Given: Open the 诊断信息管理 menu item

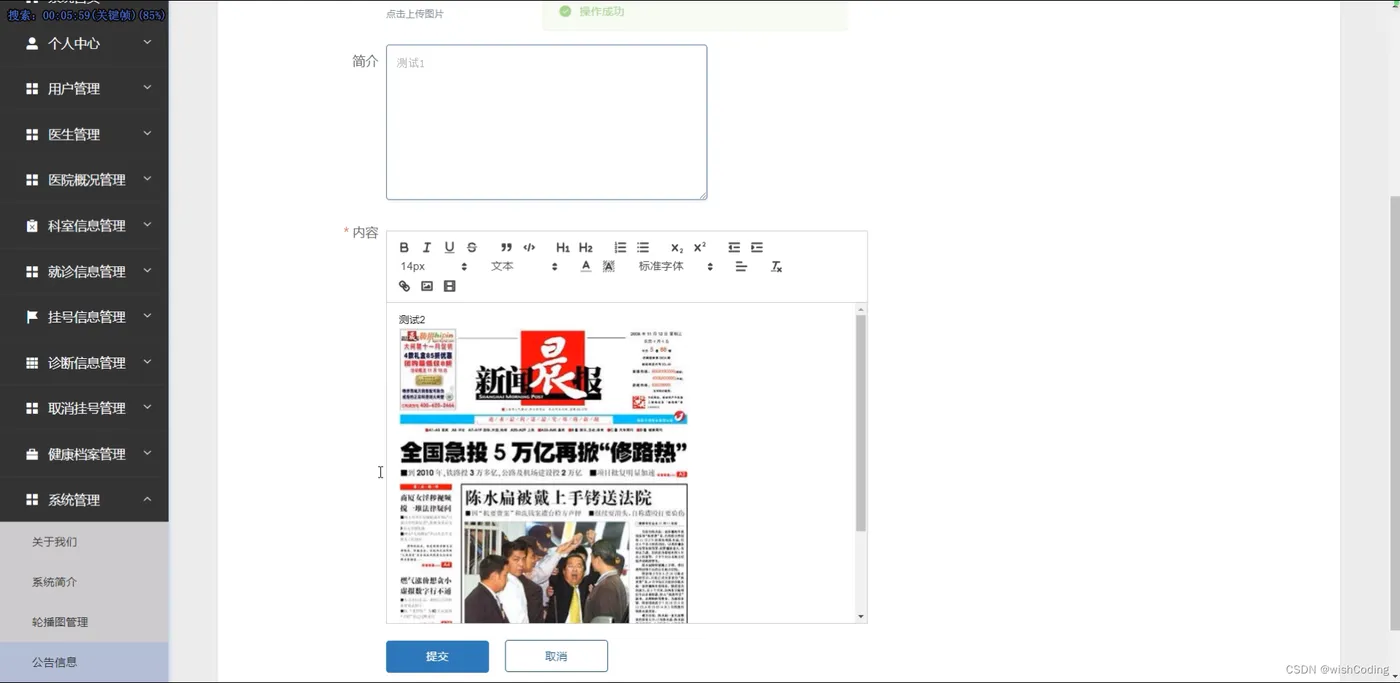Looking at the screenshot, I should pyautogui.click(x=84, y=362).
